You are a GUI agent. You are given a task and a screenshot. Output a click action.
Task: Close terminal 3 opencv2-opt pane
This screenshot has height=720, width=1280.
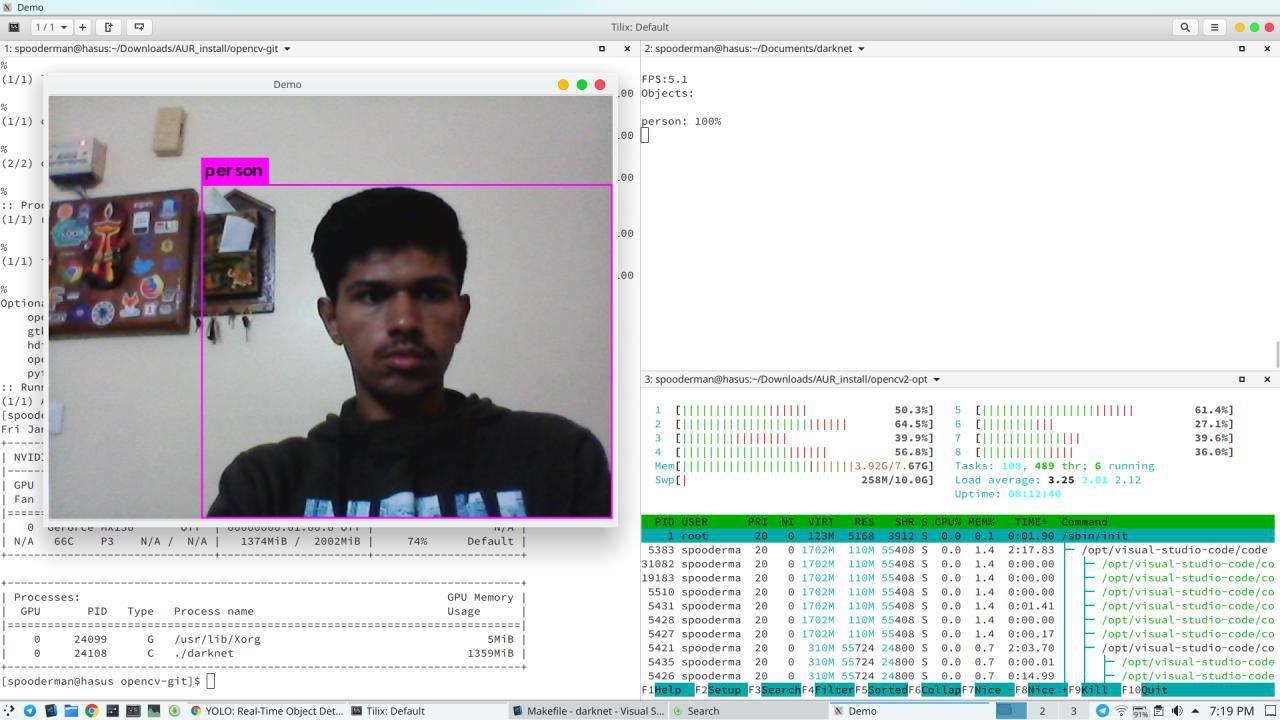[1267, 379]
